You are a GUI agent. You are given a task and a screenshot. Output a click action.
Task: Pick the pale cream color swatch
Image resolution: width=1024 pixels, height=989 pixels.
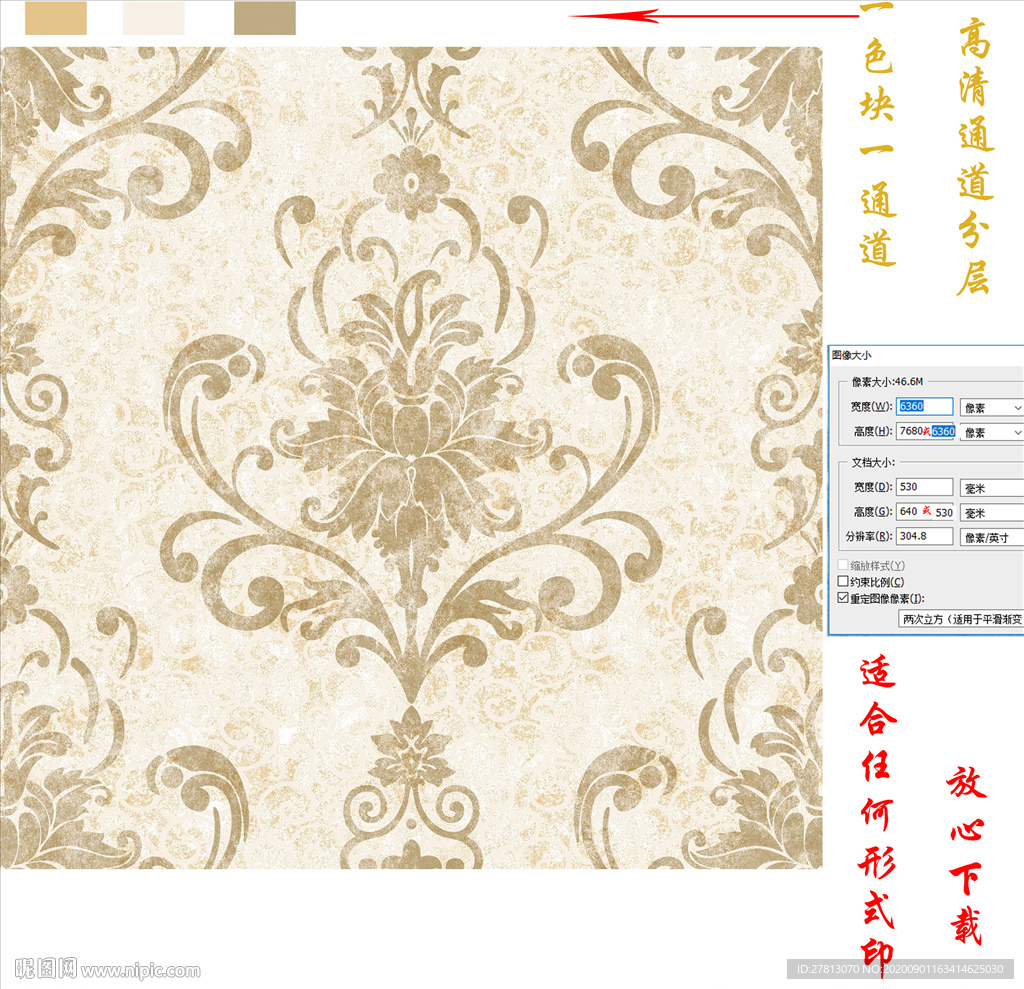click(153, 18)
